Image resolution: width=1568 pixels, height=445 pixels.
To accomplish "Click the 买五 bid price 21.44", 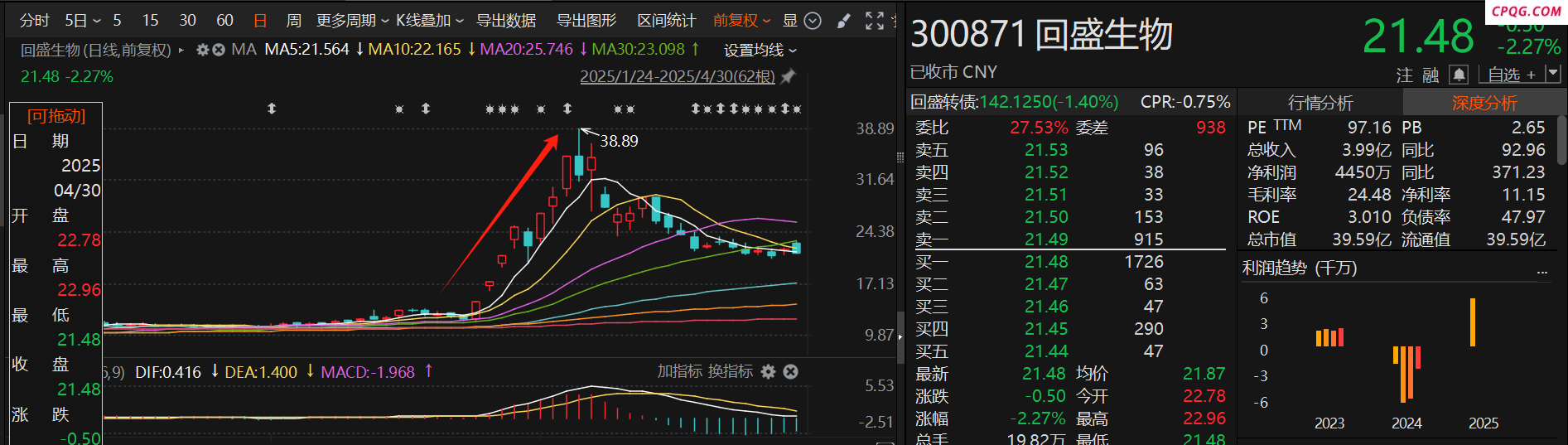I will [x=1046, y=351].
